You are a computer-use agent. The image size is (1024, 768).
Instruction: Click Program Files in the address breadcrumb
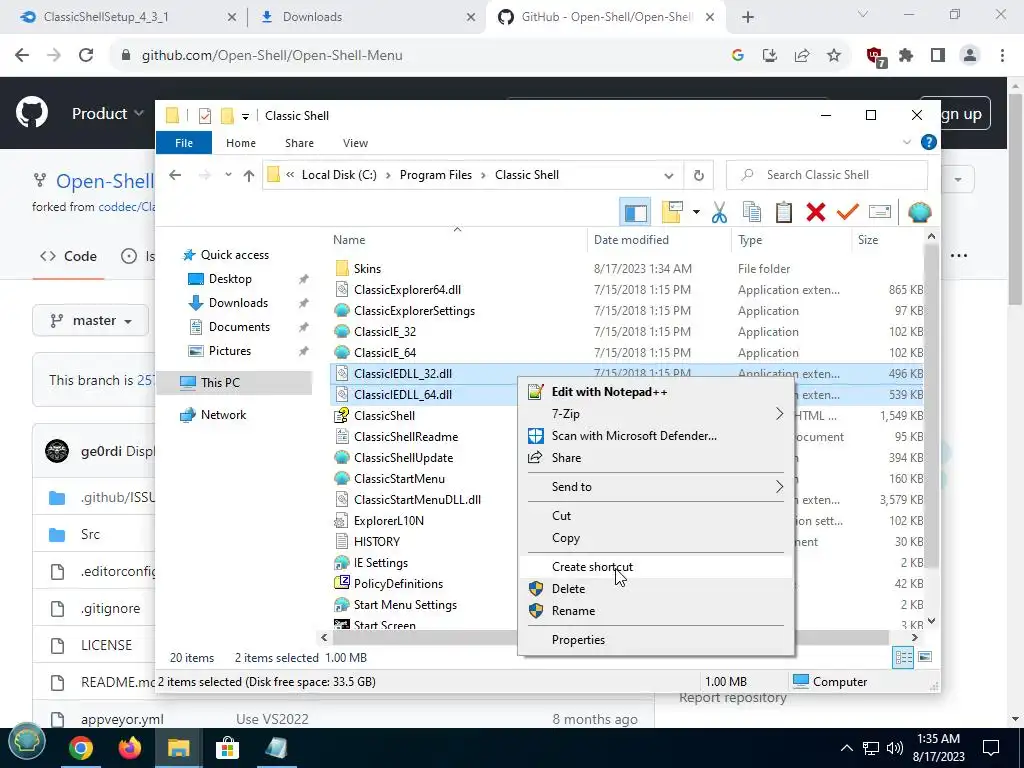coord(436,175)
